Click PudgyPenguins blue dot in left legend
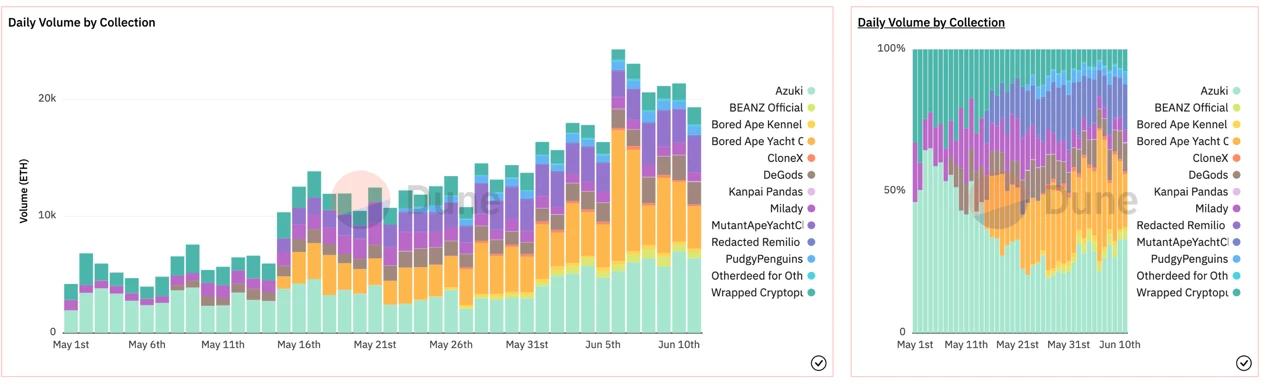 [x=812, y=259]
